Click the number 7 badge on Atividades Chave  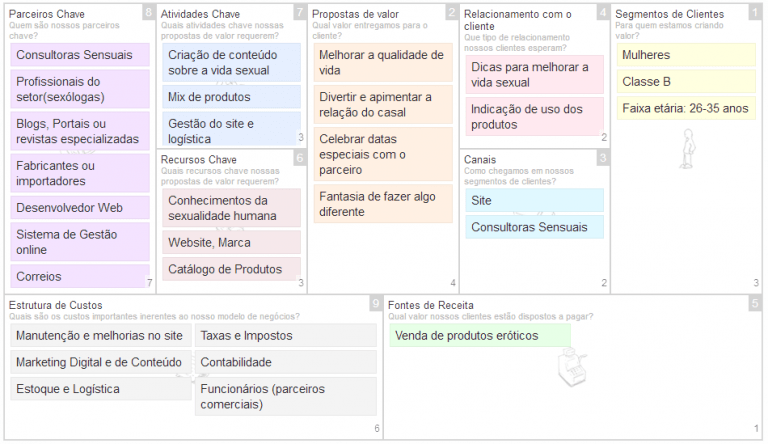tap(300, 12)
